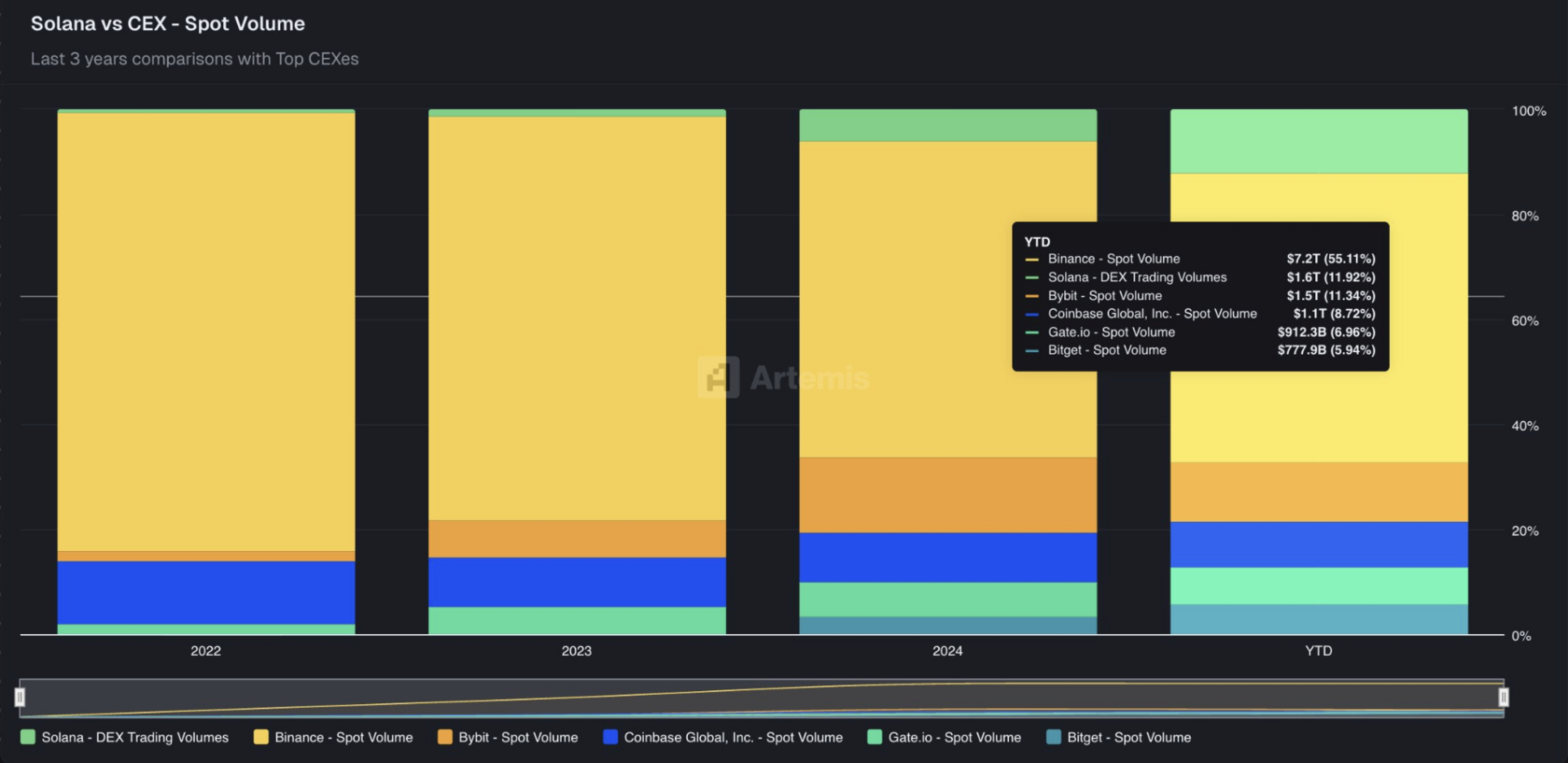1568x763 pixels.
Task: Click the YTD x-axis label
Action: point(1318,651)
